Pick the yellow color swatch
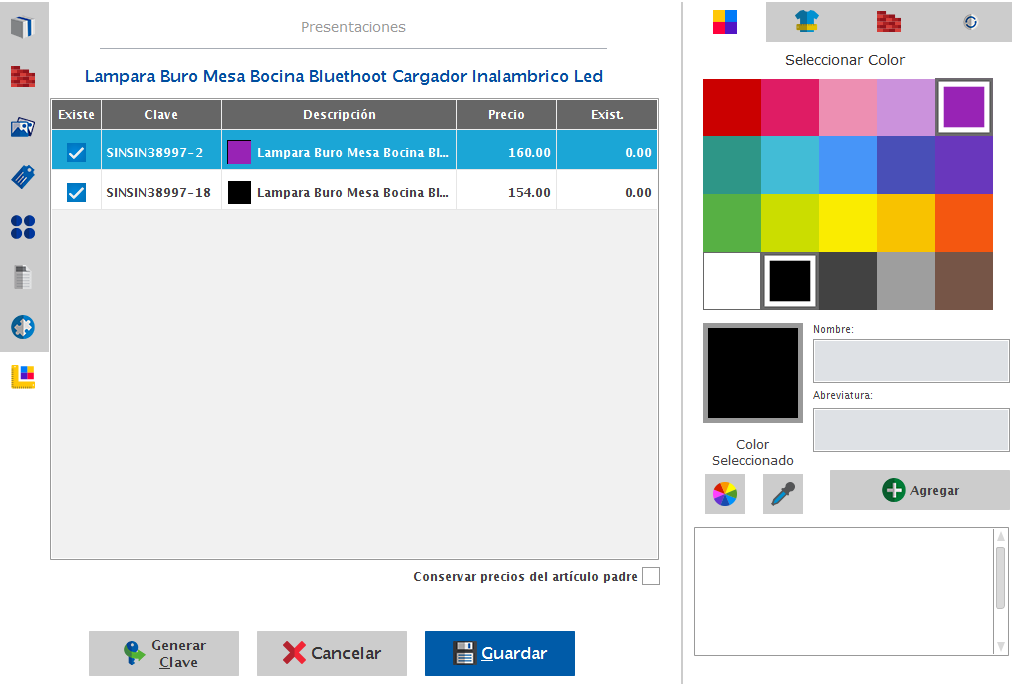This screenshot has width=1017, height=684. pyautogui.click(x=848, y=223)
